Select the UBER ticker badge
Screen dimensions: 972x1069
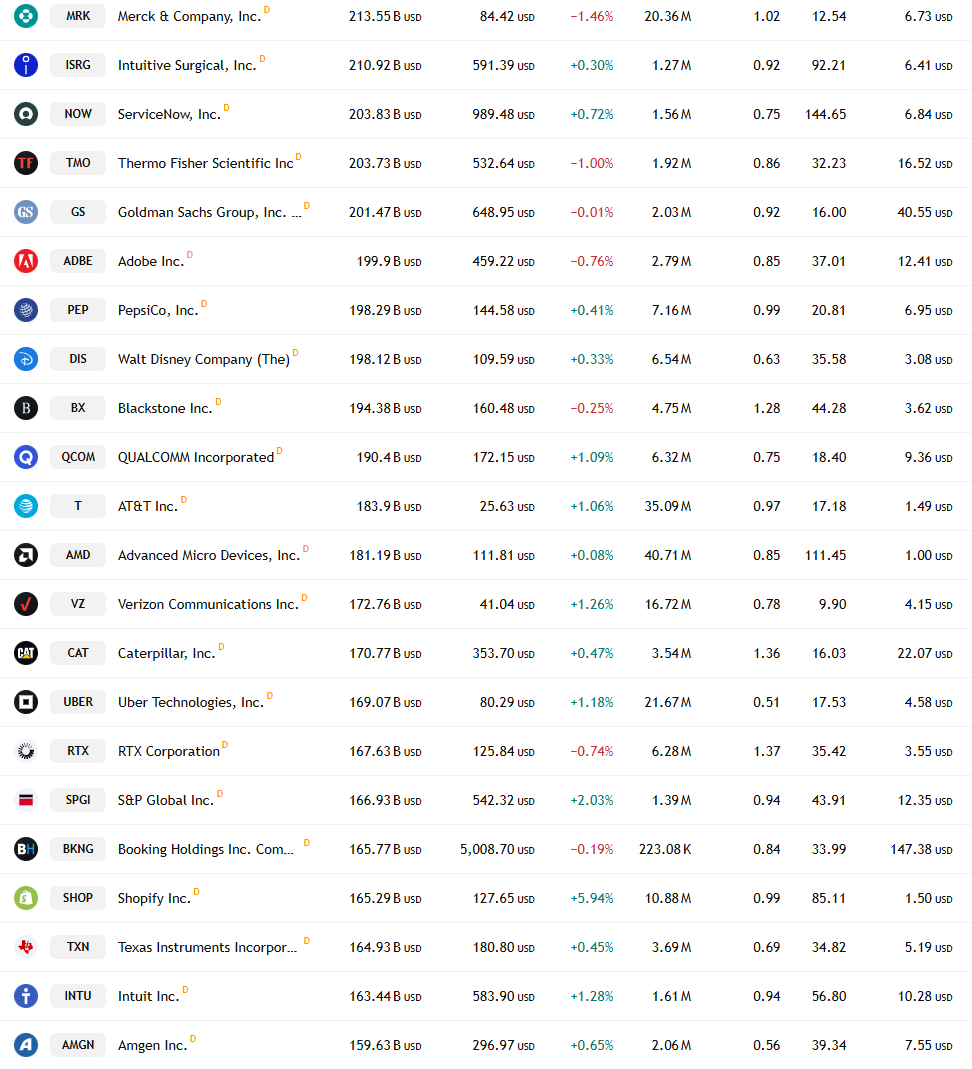click(x=78, y=702)
